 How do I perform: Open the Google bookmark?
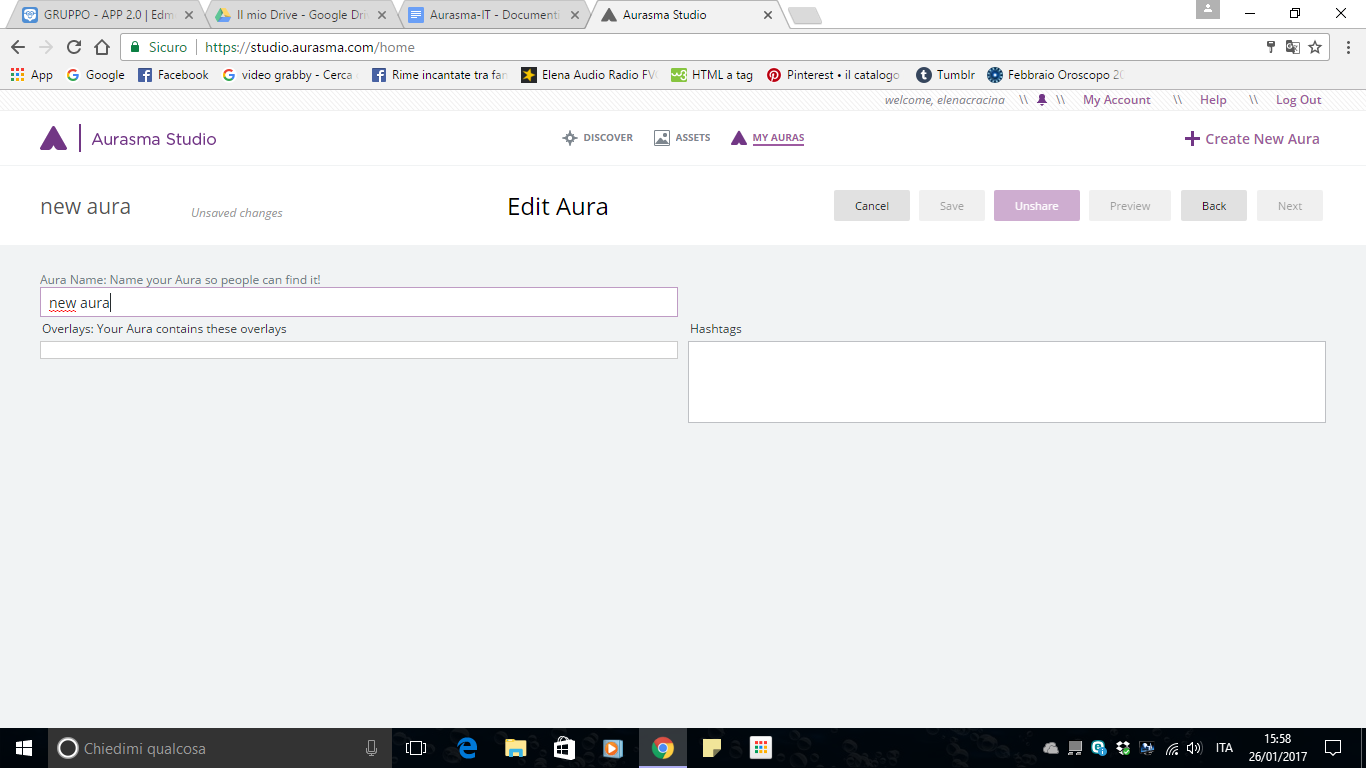(95, 75)
